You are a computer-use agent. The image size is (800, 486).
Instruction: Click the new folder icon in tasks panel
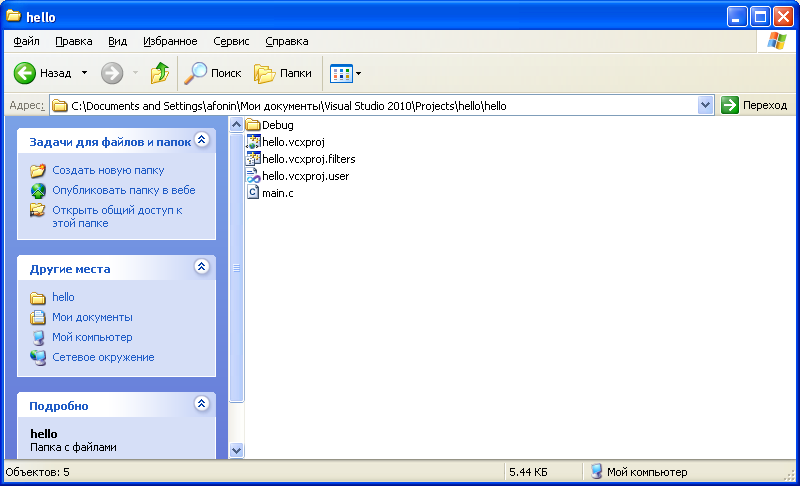pyautogui.click(x=38, y=170)
